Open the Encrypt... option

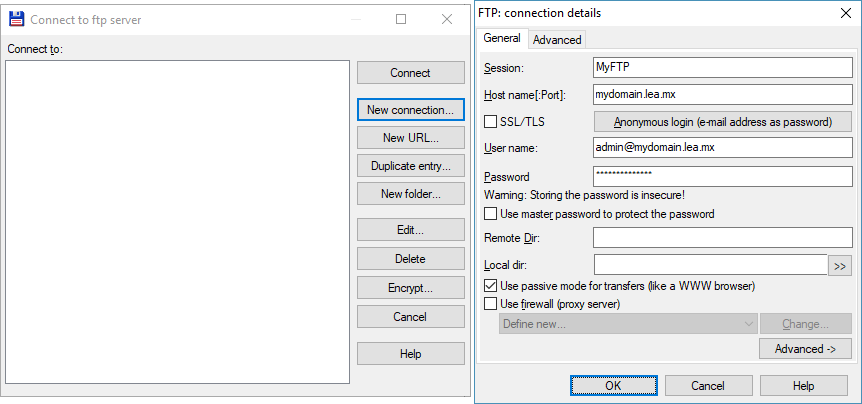tap(411, 287)
